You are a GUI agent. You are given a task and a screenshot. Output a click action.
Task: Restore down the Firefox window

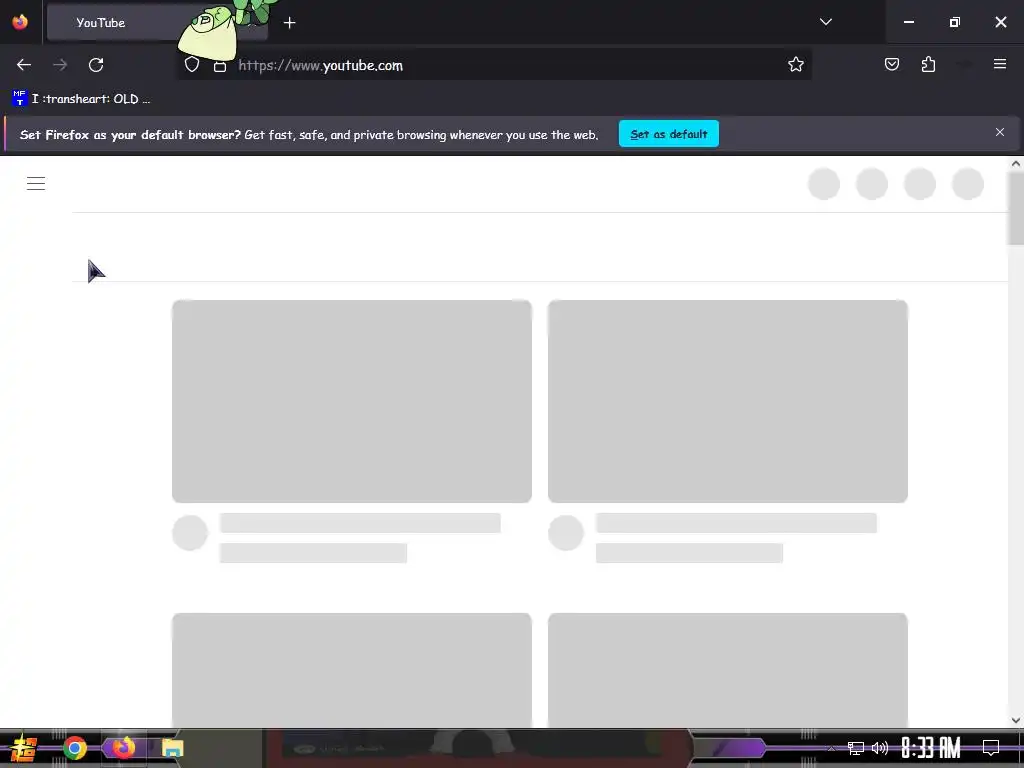(x=955, y=22)
